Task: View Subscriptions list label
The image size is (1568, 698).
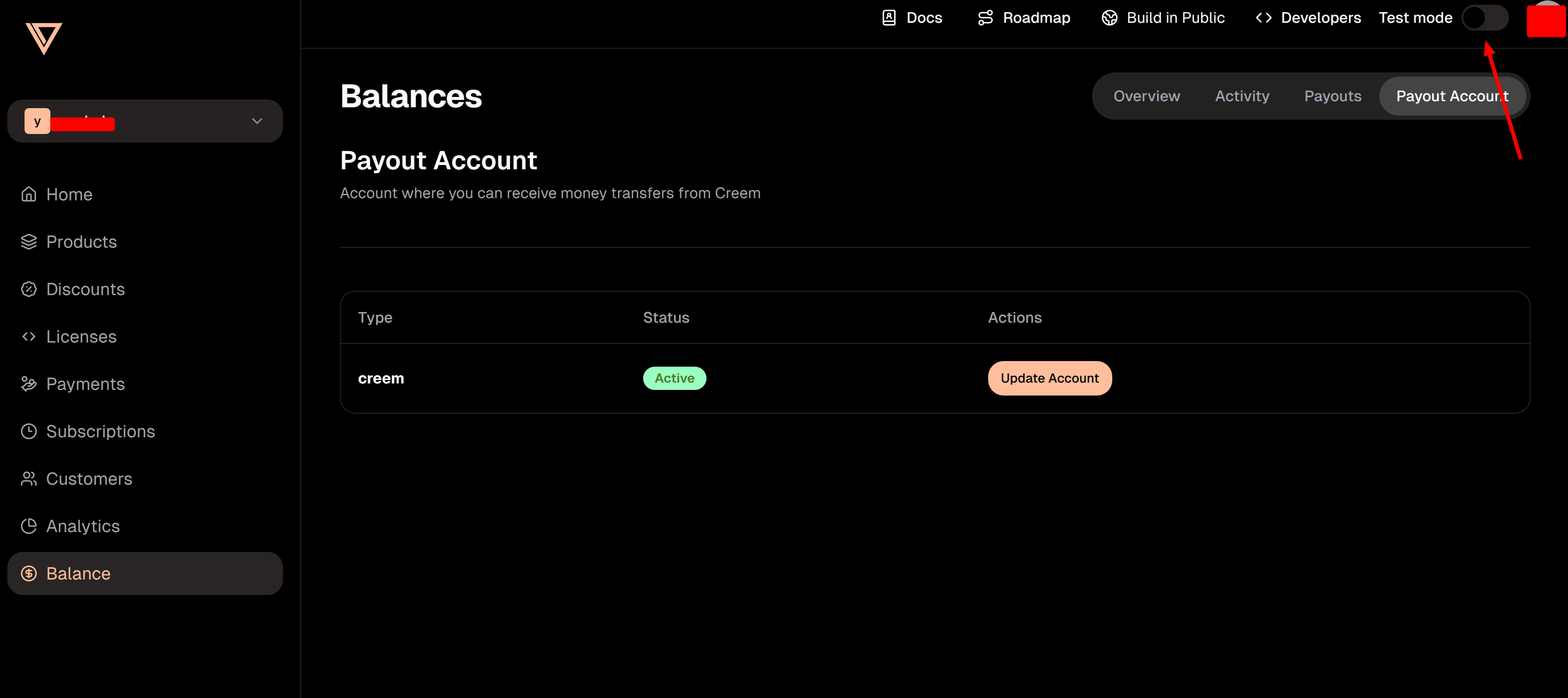Action: tap(100, 431)
